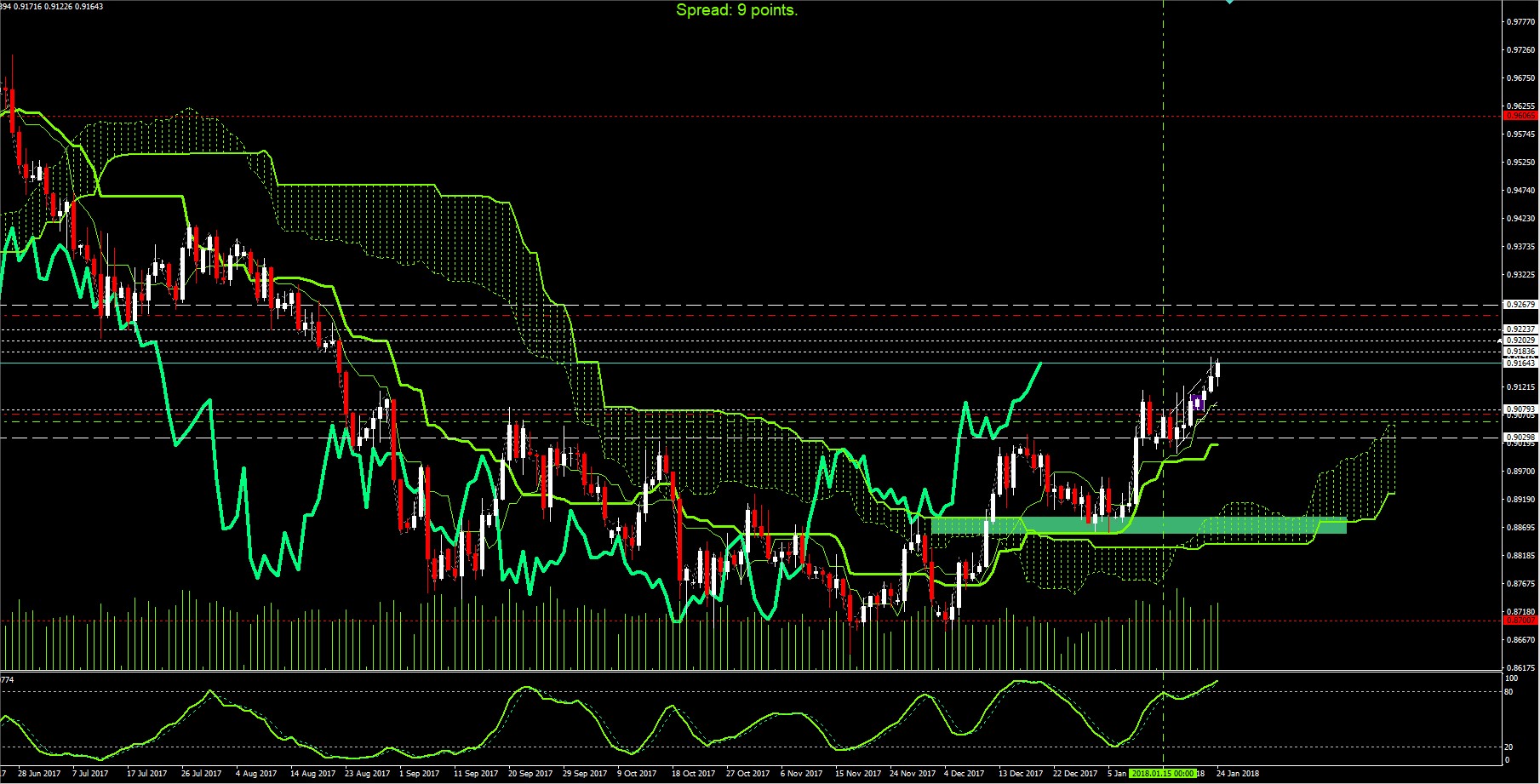The image size is (1540, 784).
Task: Click the red 0.87007 price label
Action: (1520, 621)
